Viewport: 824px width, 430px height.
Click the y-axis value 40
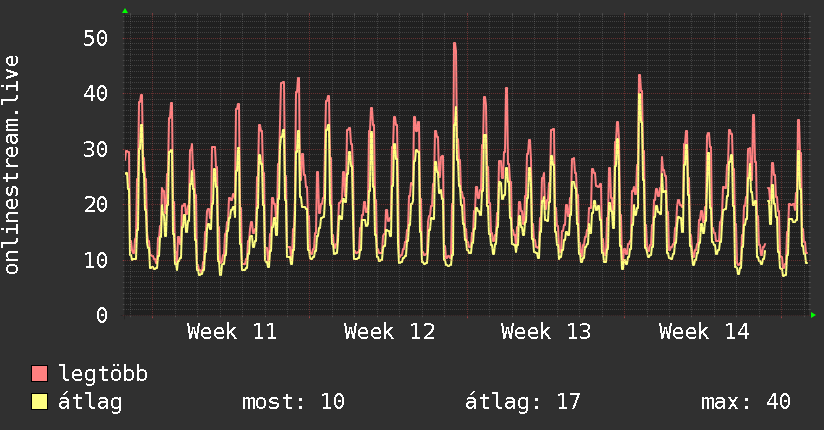pos(96,94)
